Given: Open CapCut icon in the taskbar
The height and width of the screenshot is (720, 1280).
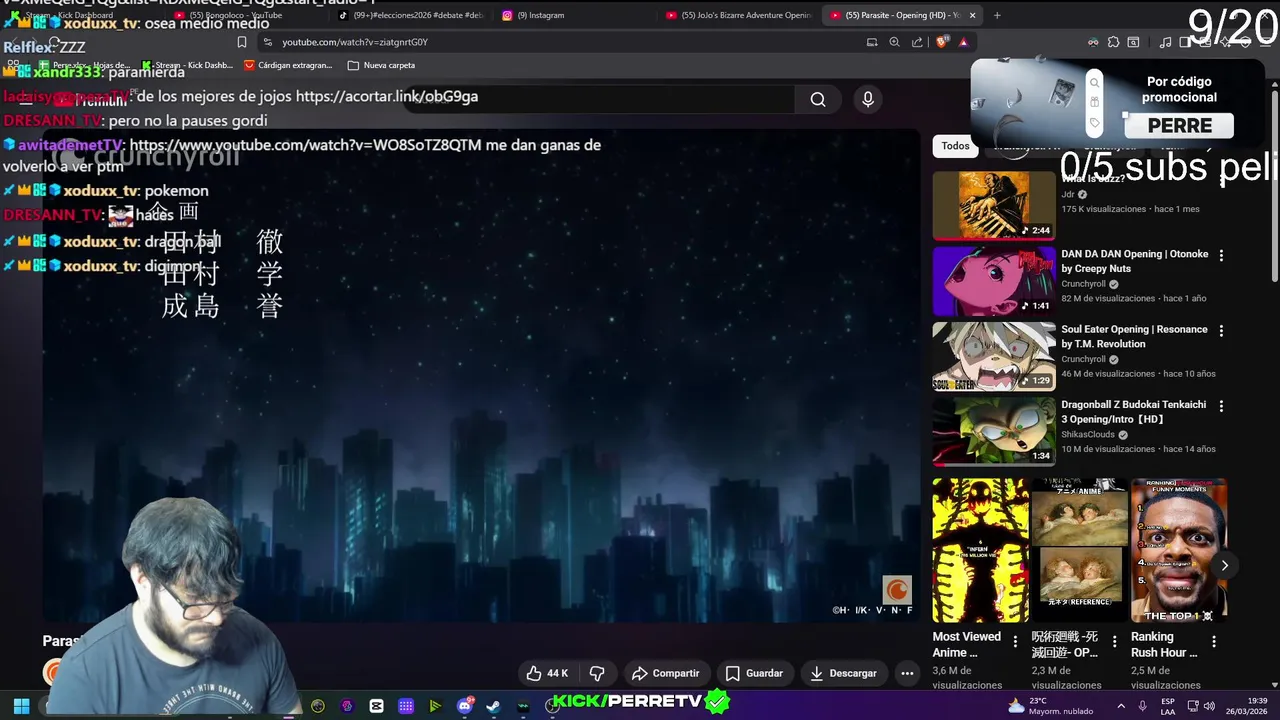Looking at the screenshot, I should [376, 706].
